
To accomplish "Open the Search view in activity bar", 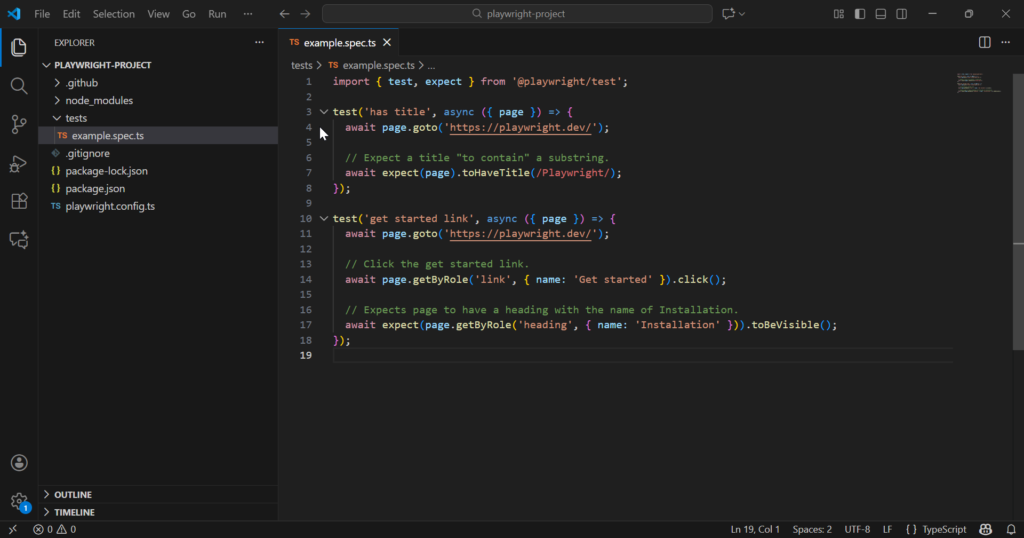I will click(x=18, y=86).
